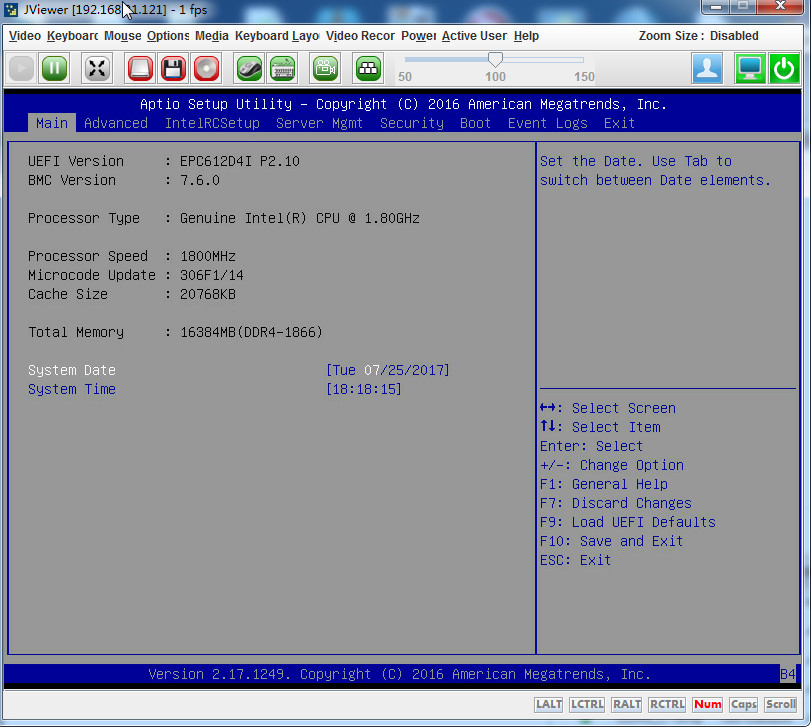Open the Video menu
Viewport: 811px width, 727px height.
tap(25, 36)
